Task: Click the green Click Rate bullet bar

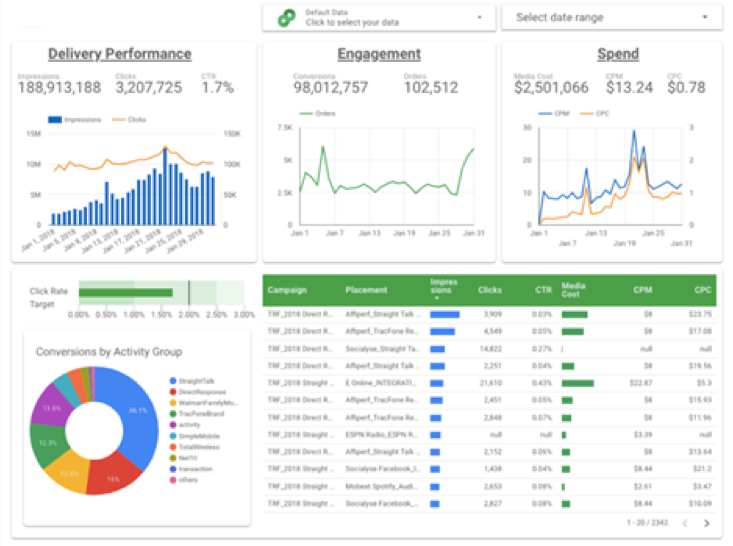Action: (125, 293)
